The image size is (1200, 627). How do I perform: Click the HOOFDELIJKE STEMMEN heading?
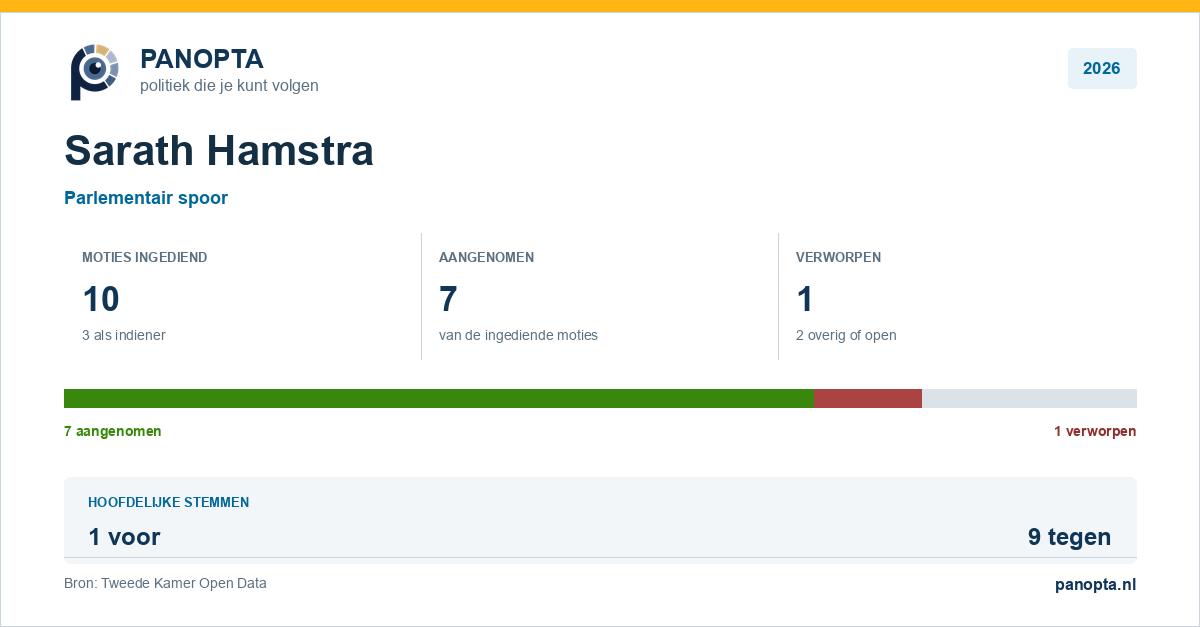[x=169, y=502]
